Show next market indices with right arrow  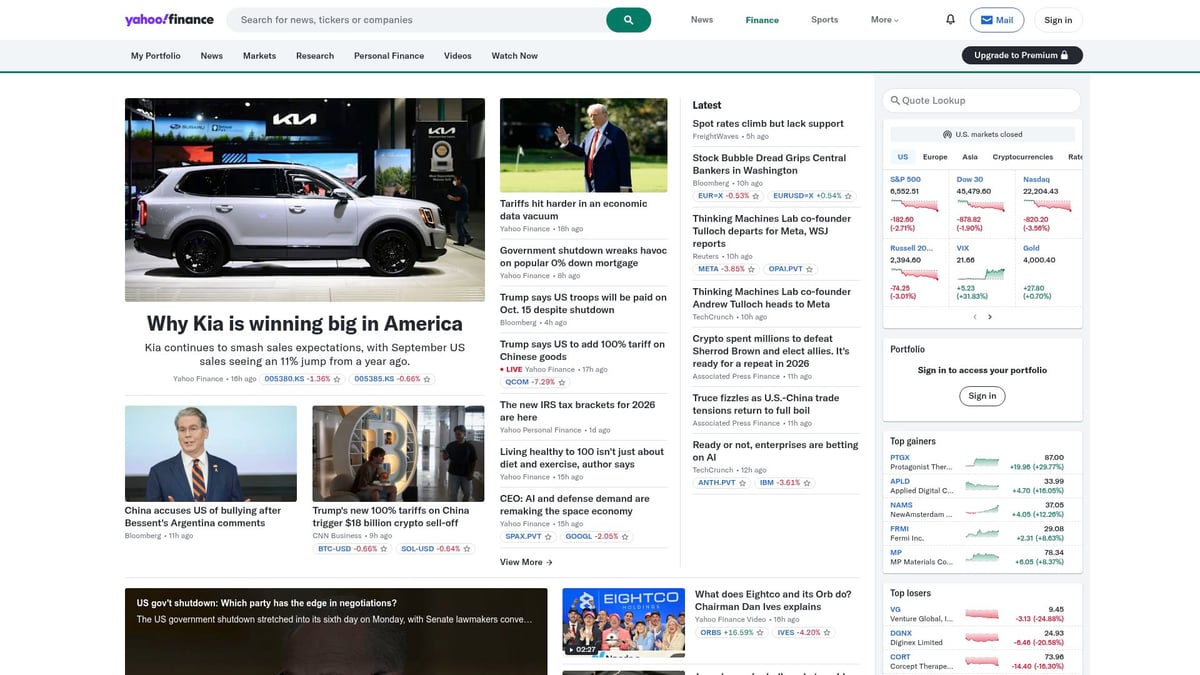990,317
